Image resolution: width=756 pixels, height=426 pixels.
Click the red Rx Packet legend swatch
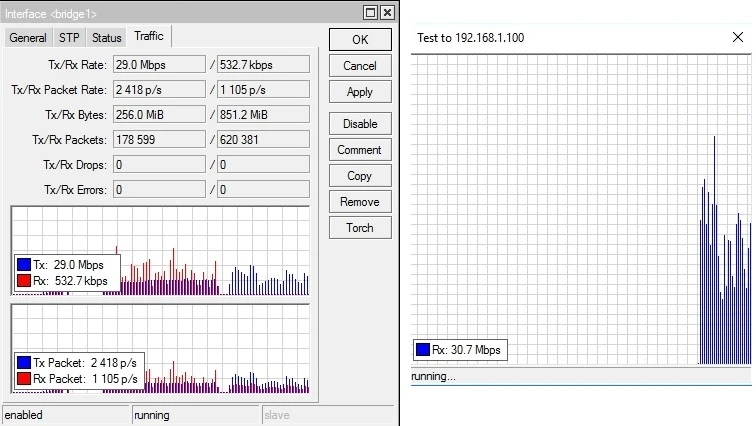(x=23, y=380)
